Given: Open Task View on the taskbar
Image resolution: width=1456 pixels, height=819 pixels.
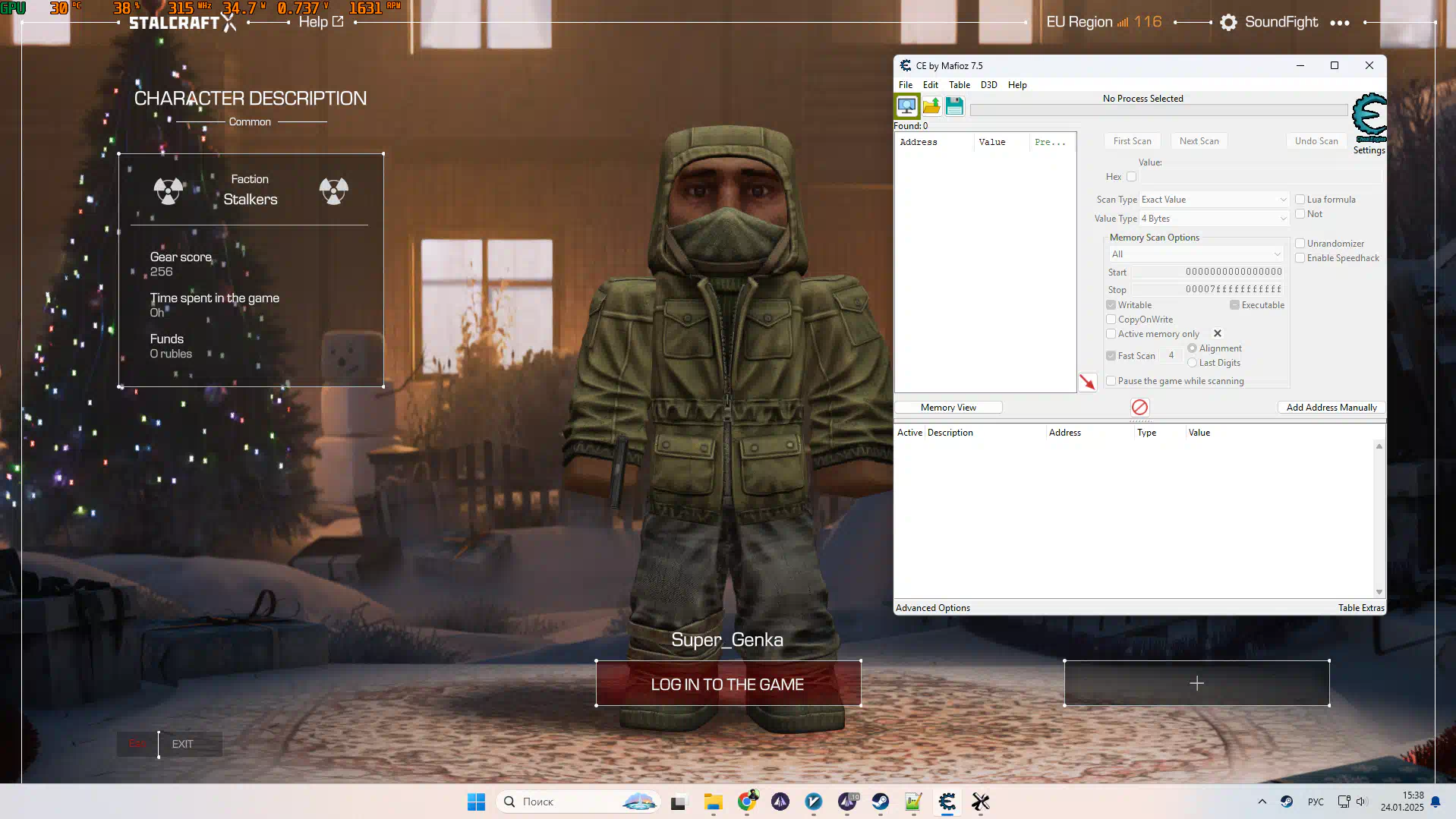Looking at the screenshot, I should pyautogui.click(x=678, y=802).
